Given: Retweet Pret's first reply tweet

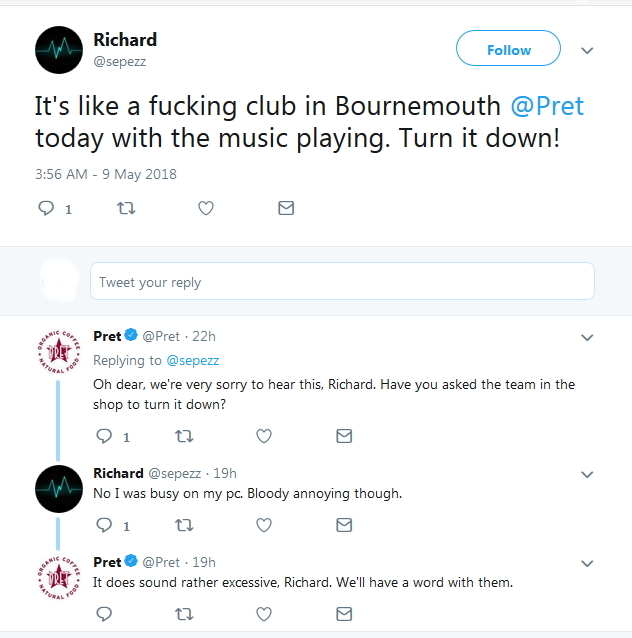Looking at the screenshot, I should [184, 436].
